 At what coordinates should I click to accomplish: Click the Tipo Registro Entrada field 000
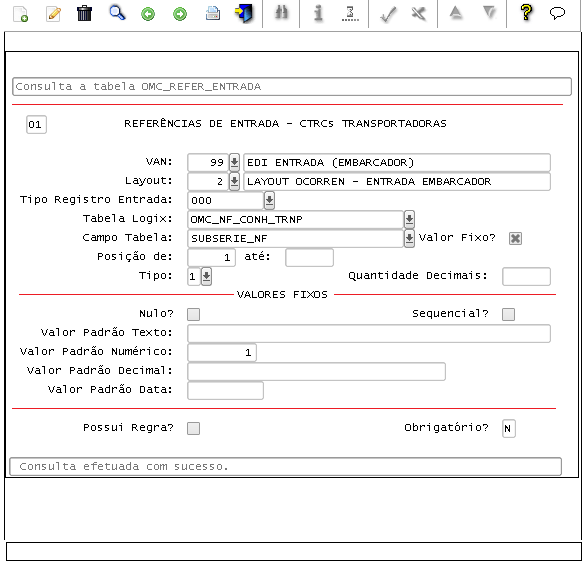tap(225, 200)
